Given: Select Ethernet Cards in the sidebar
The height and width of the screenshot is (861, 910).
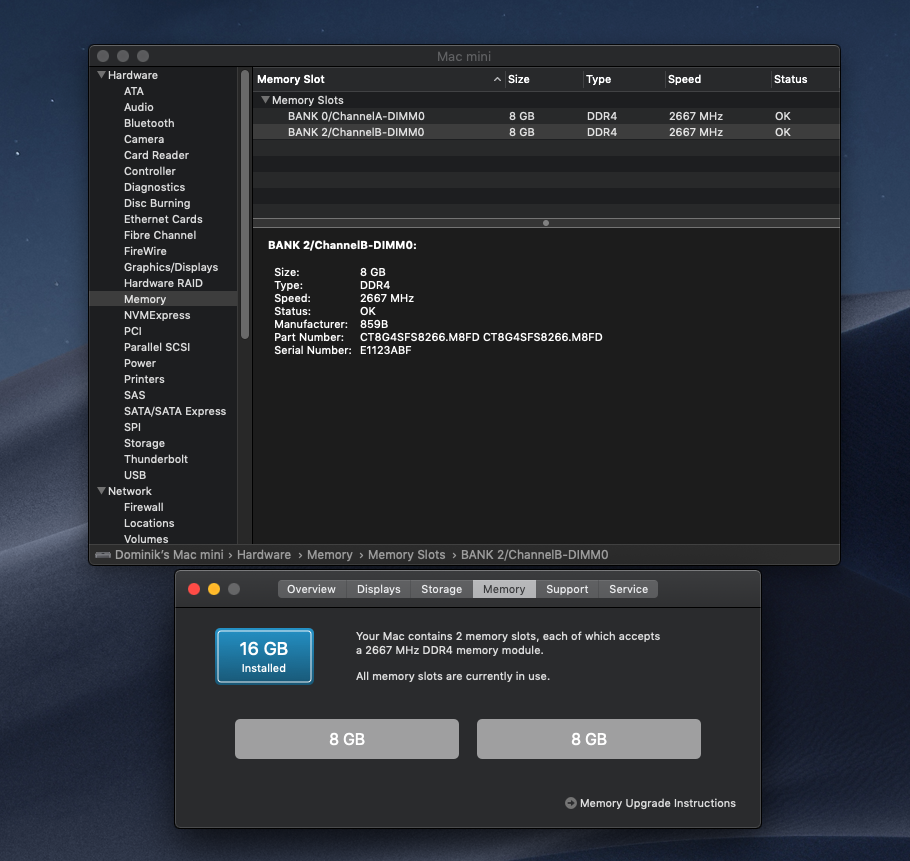Looking at the screenshot, I should 163,219.
